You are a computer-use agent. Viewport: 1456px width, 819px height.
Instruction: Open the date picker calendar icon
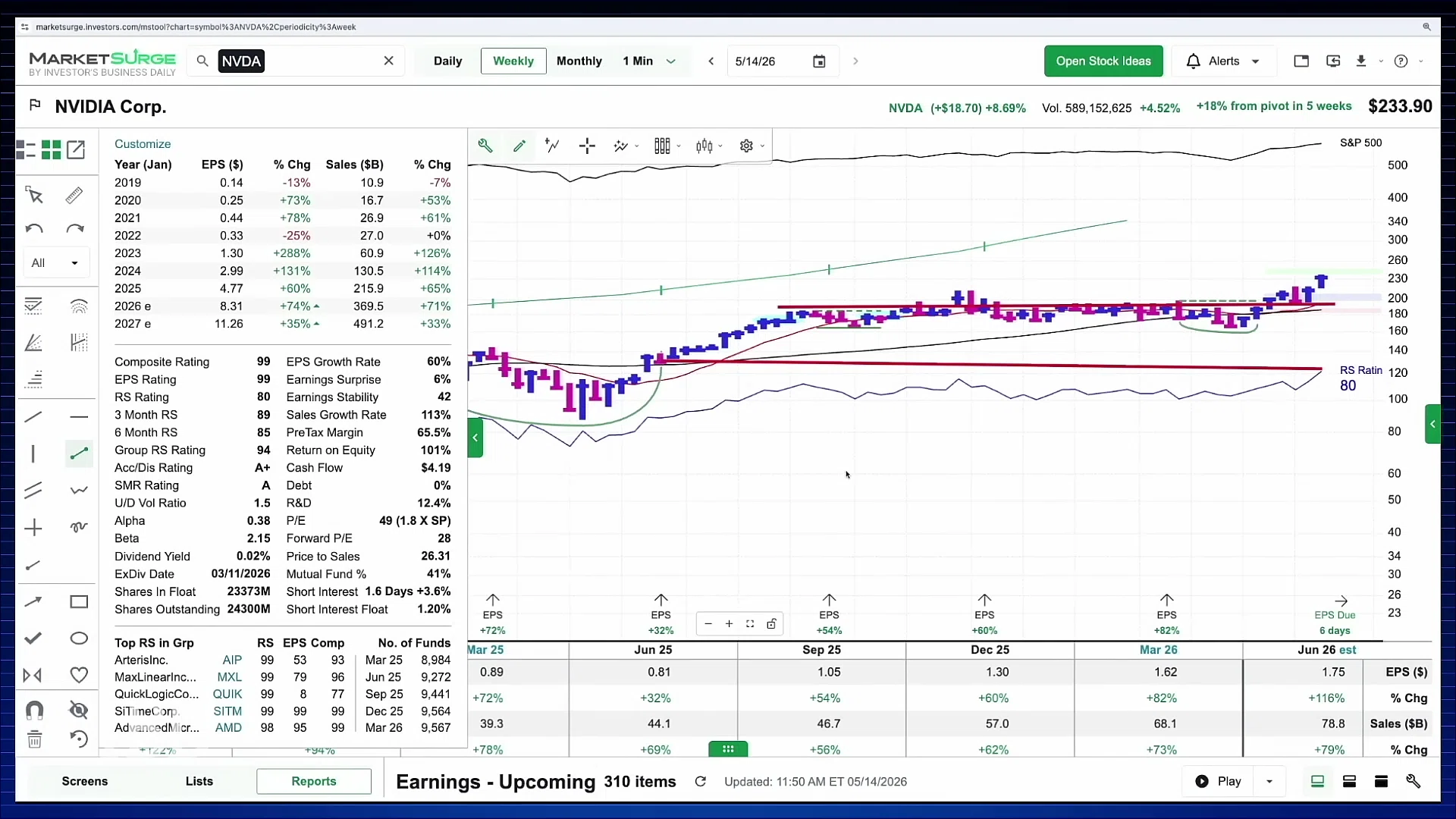(819, 61)
